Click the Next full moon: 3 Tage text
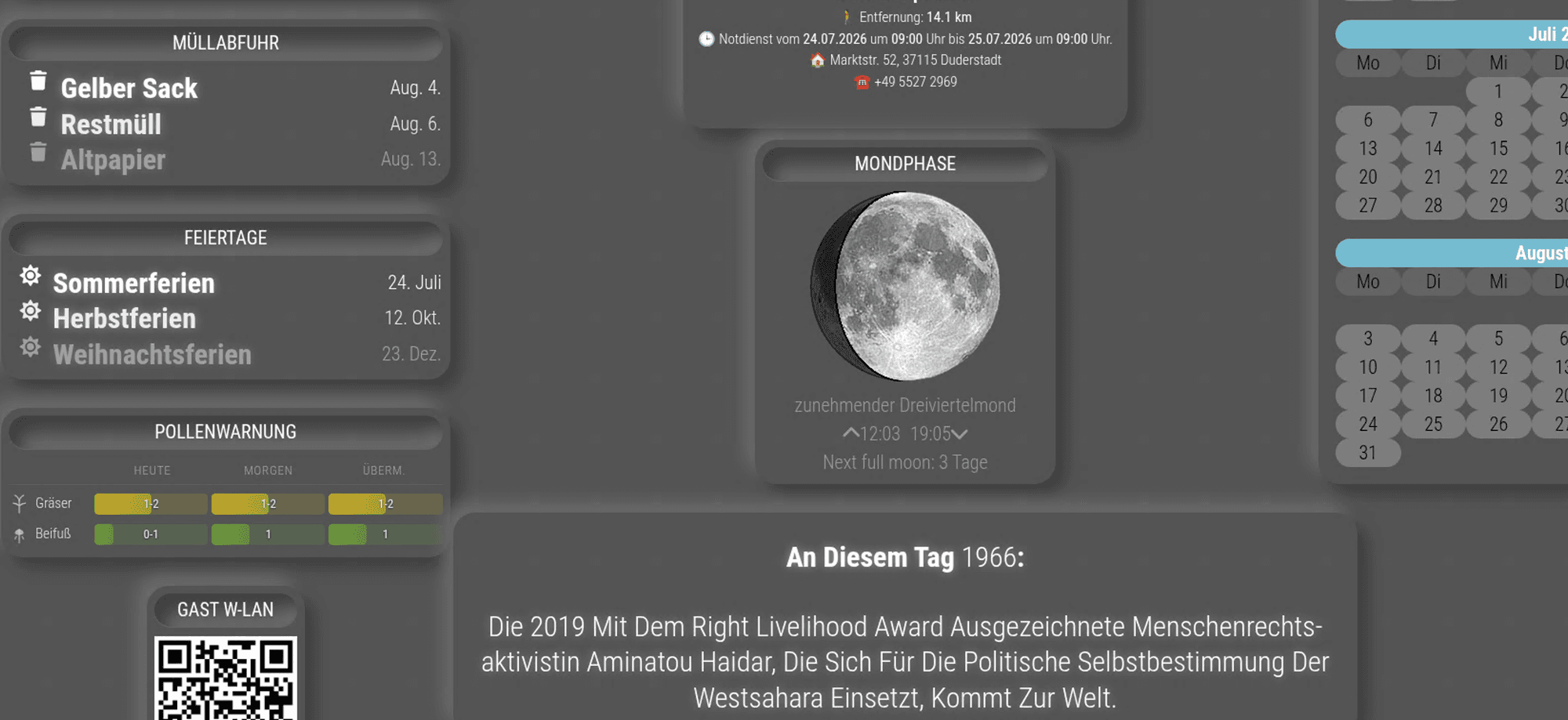Viewport: 1568px width, 720px height. [905, 462]
